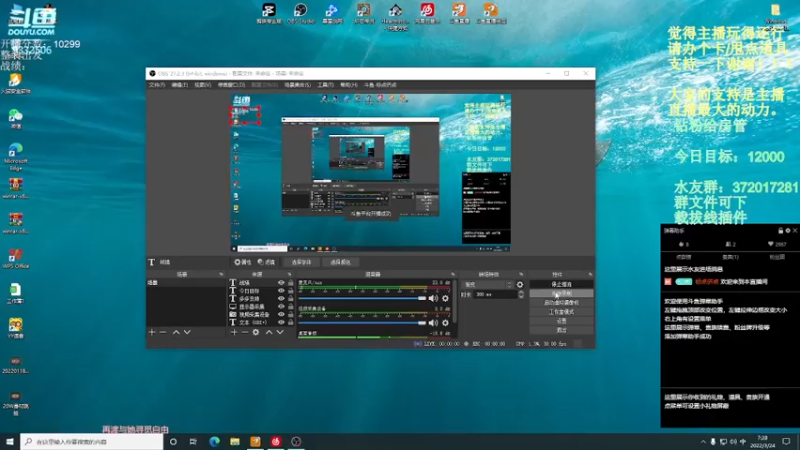The image size is (800, 450).
Task: Open 设置 from the controls panel
Action: tap(561, 321)
